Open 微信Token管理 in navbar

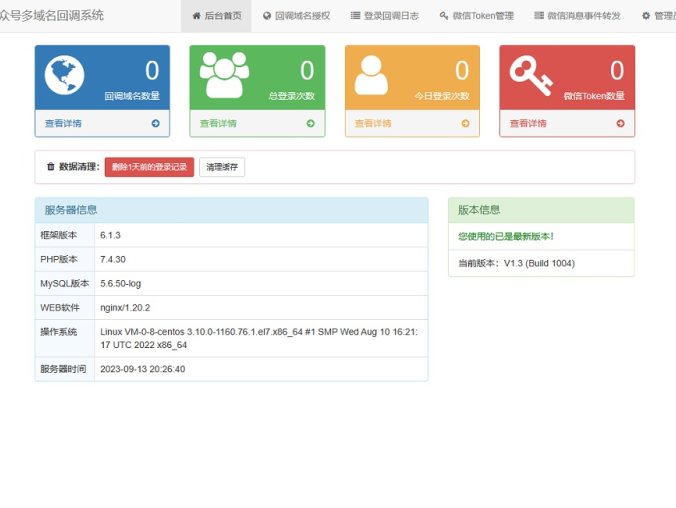(x=476, y=16)
